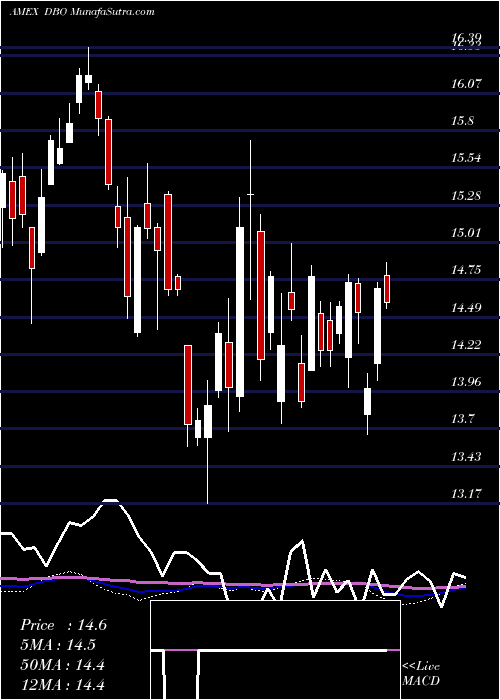500x700 pixels.
Task: Click the <<Live MACD label
Action: coord(421,673)
